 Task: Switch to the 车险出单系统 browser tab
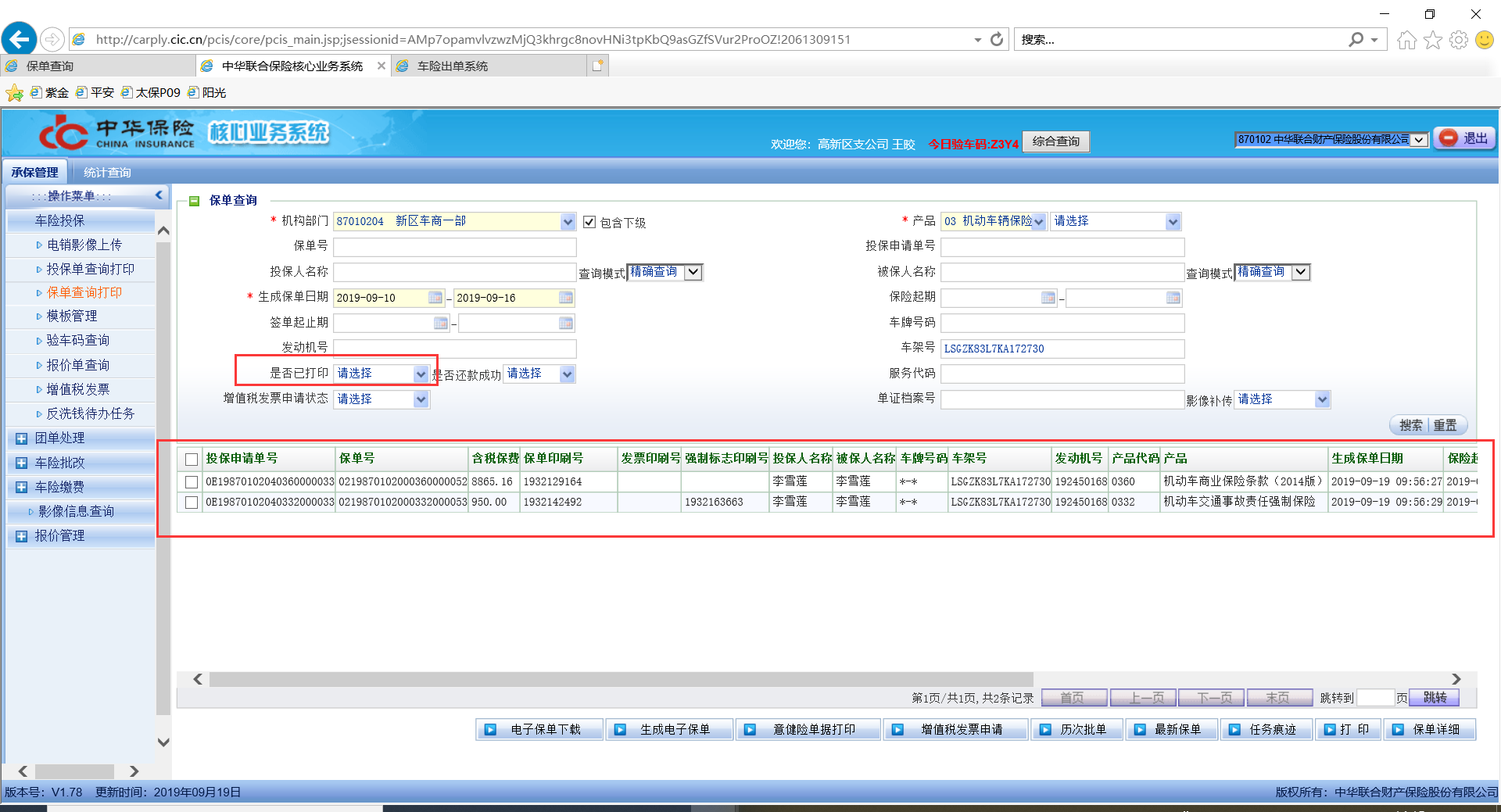coord(489,66)
